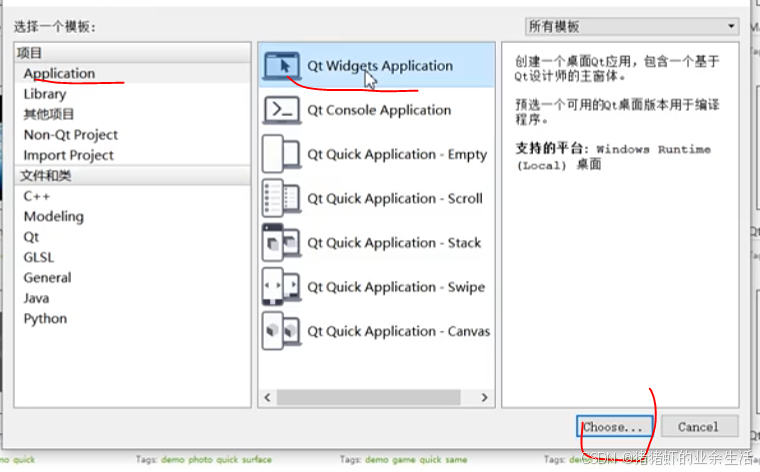Choose Qt Quick Application - Empty label

397,154
